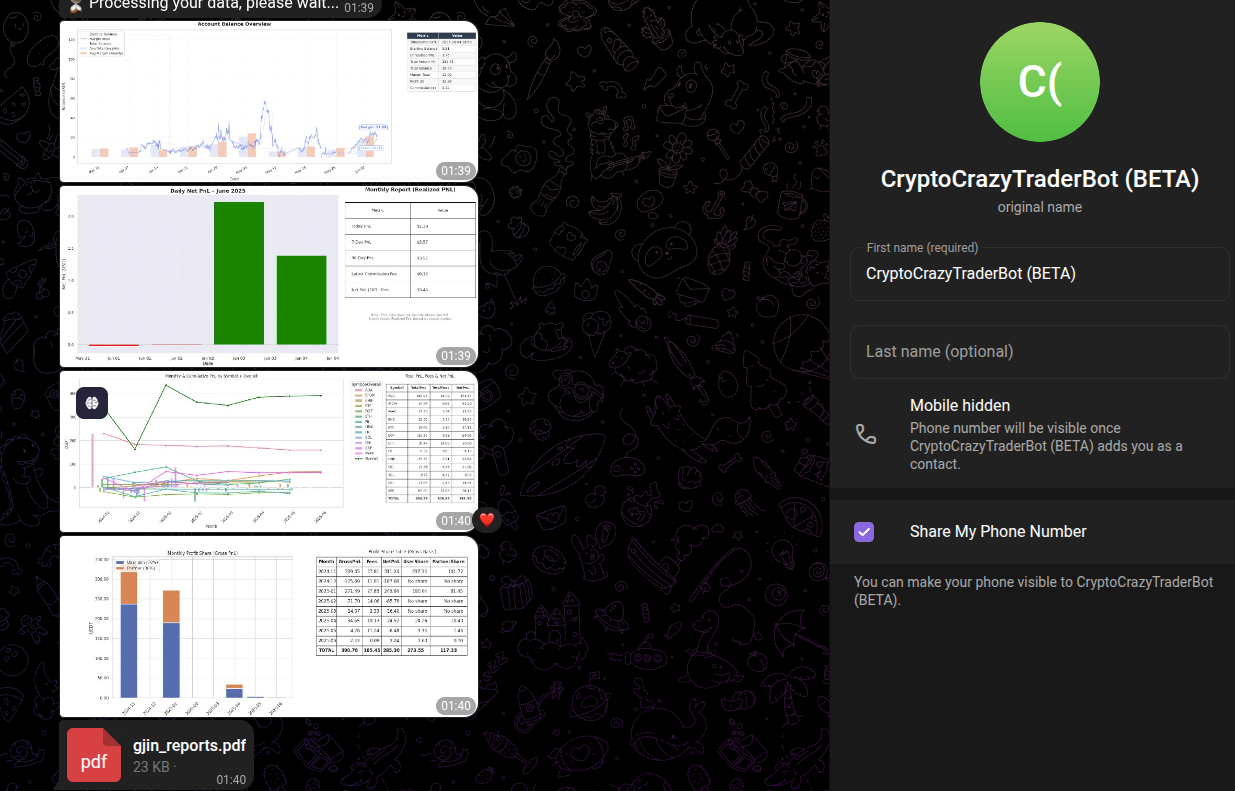The height and width of the screenshot is (791, 1235).
Task: Click the First name input field
Action: pyautogui.click(x=1039, y=274)
